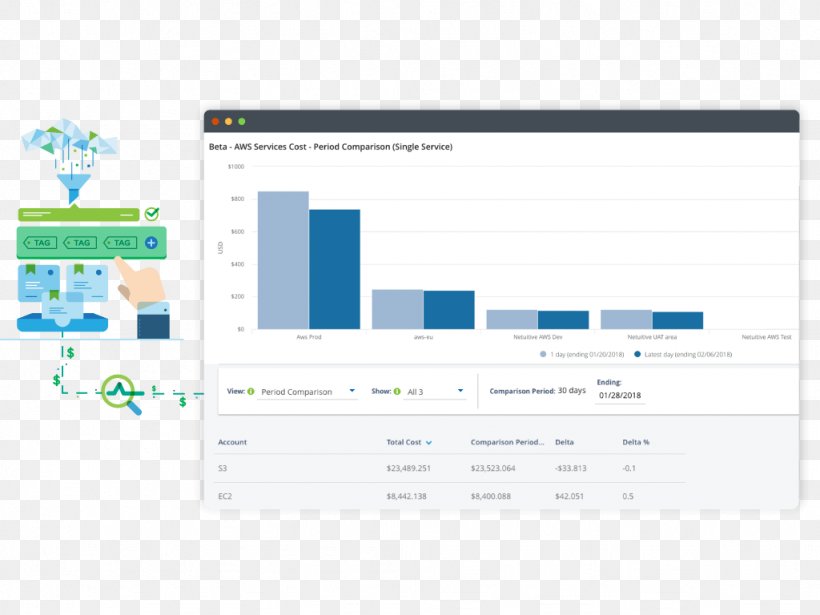Click the dark blue Aws Prod bar
The width and height of the screenshot is (820, 615).
[x=335, y=269]
